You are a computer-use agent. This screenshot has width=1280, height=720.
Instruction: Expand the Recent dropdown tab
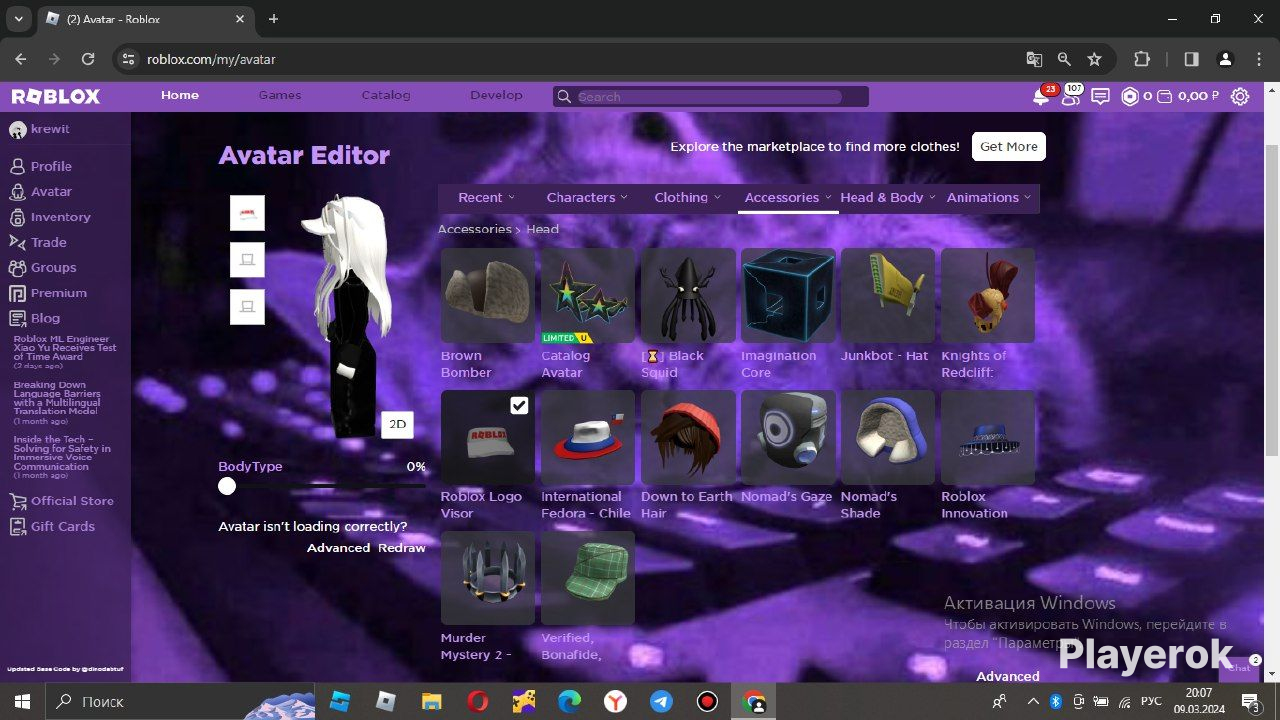(x=486, y=197)
